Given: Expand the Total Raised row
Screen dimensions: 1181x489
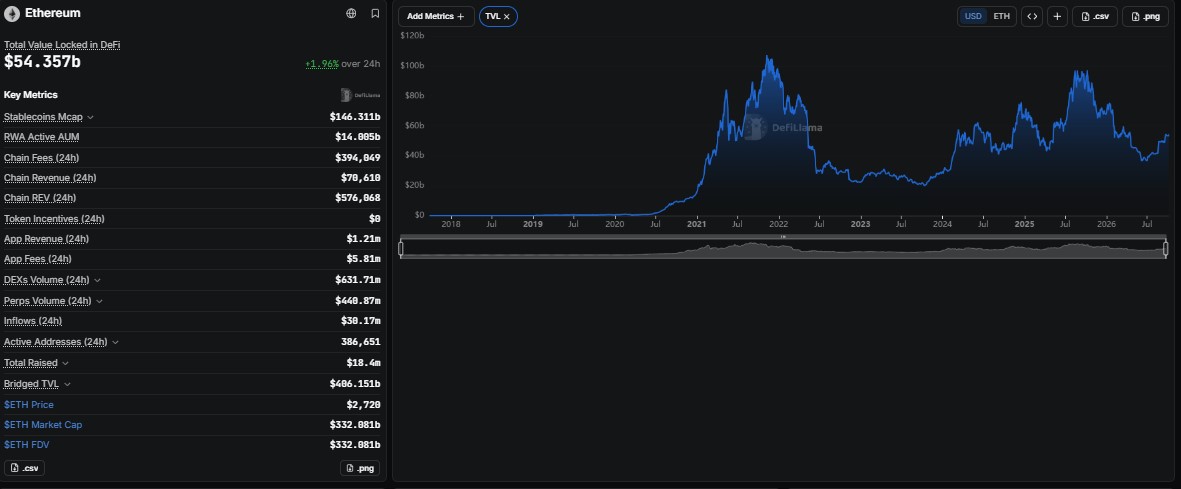Looking at the screenshot, I should pos(66,363).
